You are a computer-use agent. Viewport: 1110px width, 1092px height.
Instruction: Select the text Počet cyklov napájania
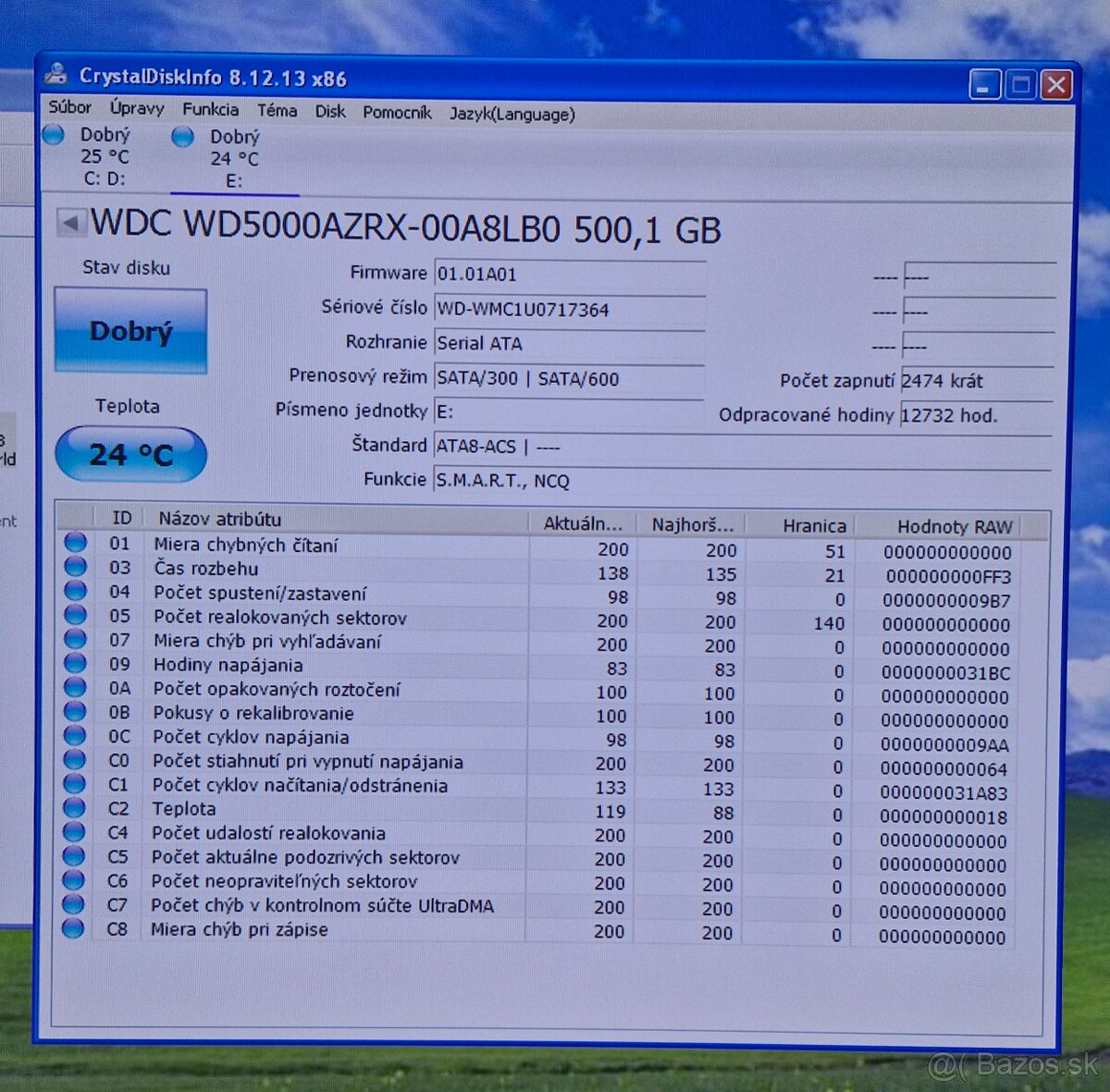pos(251,737)
